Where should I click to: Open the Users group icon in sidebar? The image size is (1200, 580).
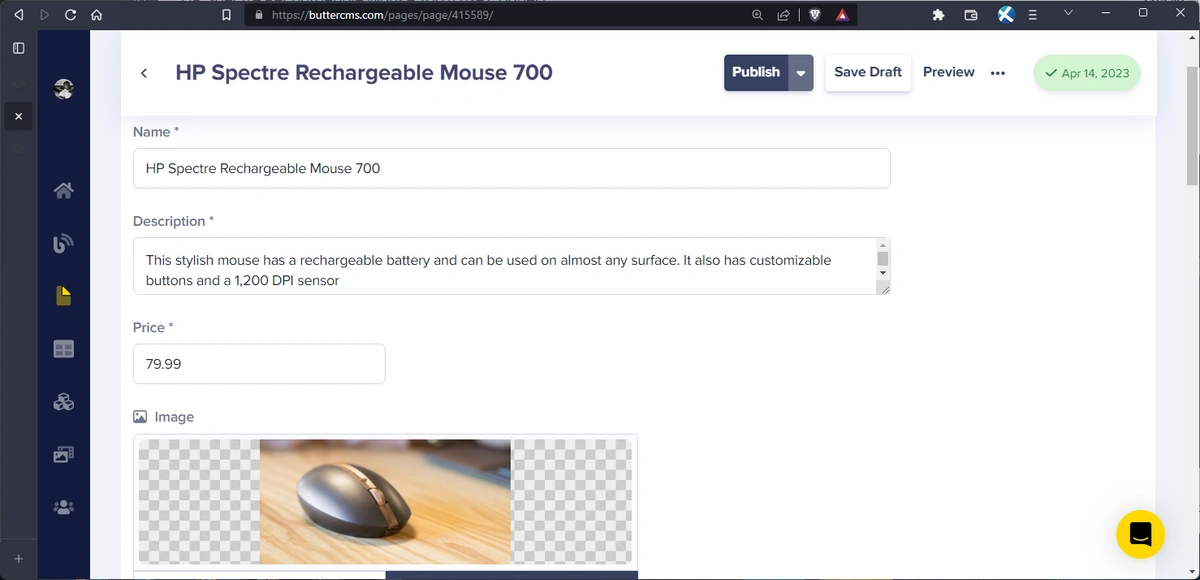coord(64,507)
